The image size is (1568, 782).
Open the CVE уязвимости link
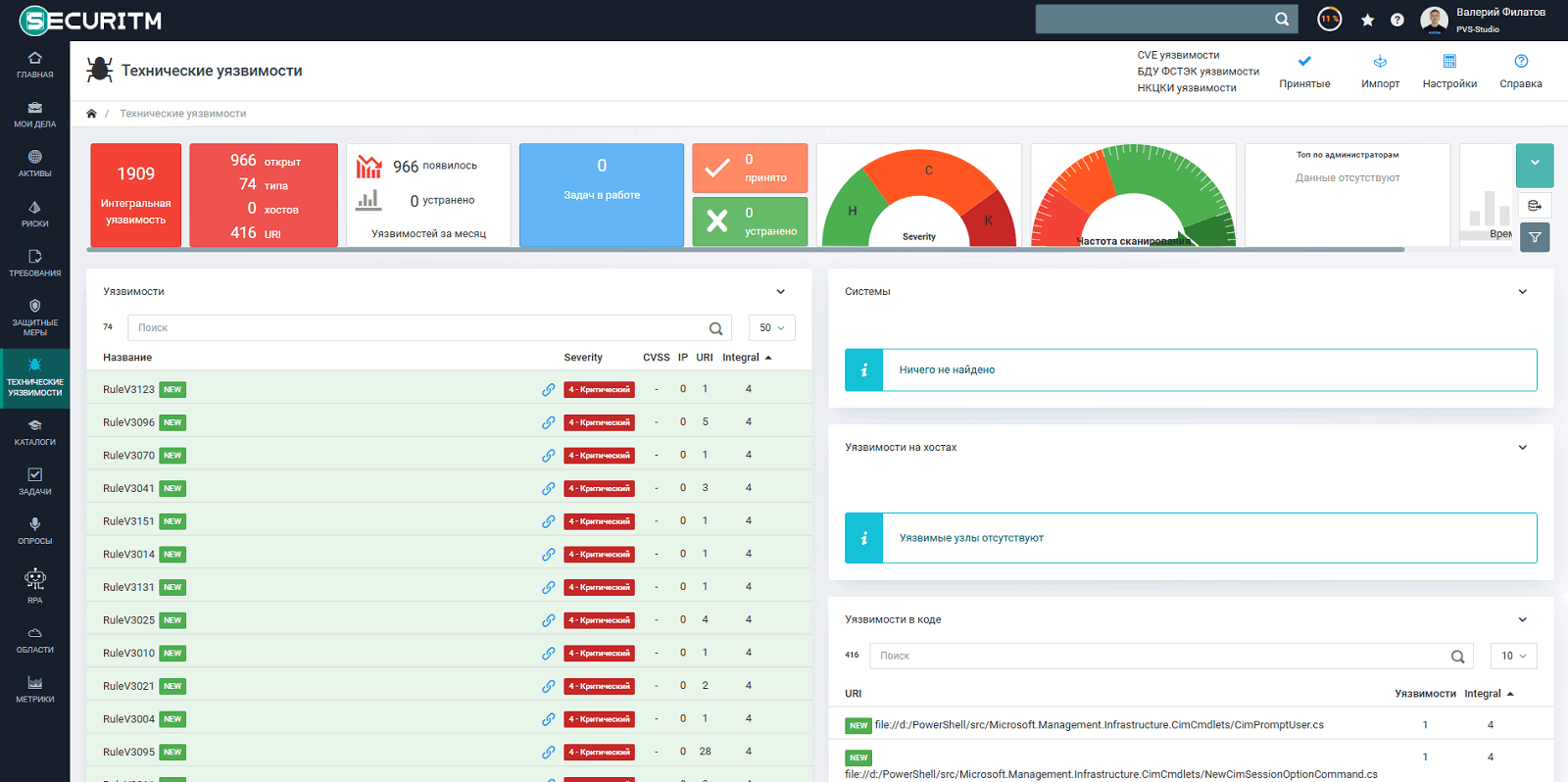tap(1178, 55)
